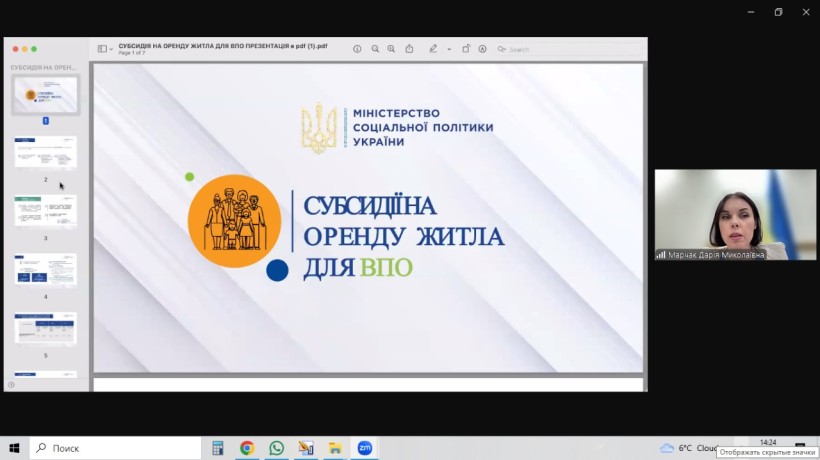Show the document info inspector

click(x=357, y=49)
